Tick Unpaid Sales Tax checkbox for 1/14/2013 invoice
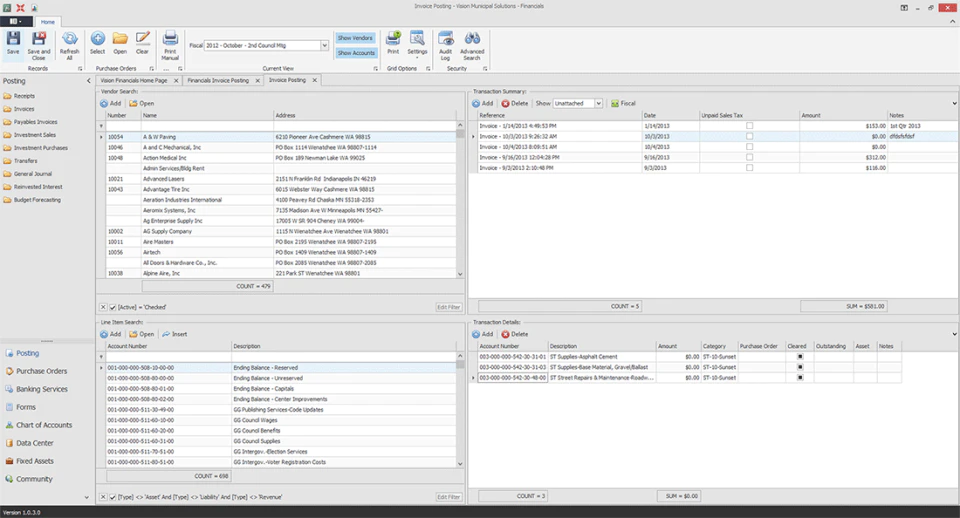Image resolution: width=960 pixels, height=518 pixels. pyautogui.click(x=749, y=126)
